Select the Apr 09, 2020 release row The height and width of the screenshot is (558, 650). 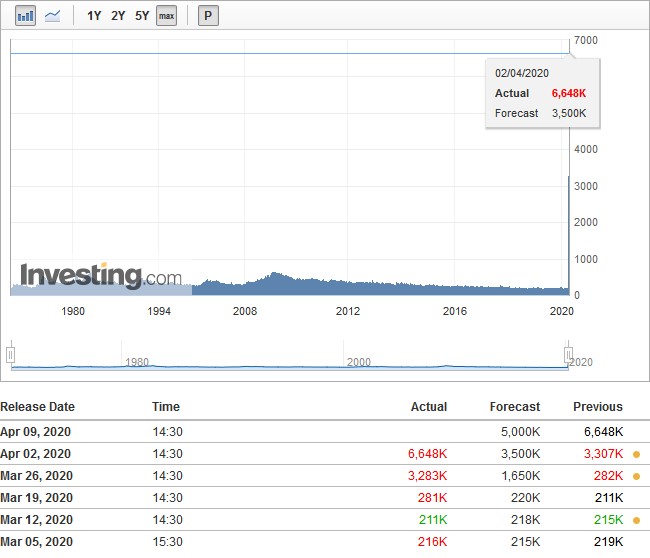click(325, 432)
